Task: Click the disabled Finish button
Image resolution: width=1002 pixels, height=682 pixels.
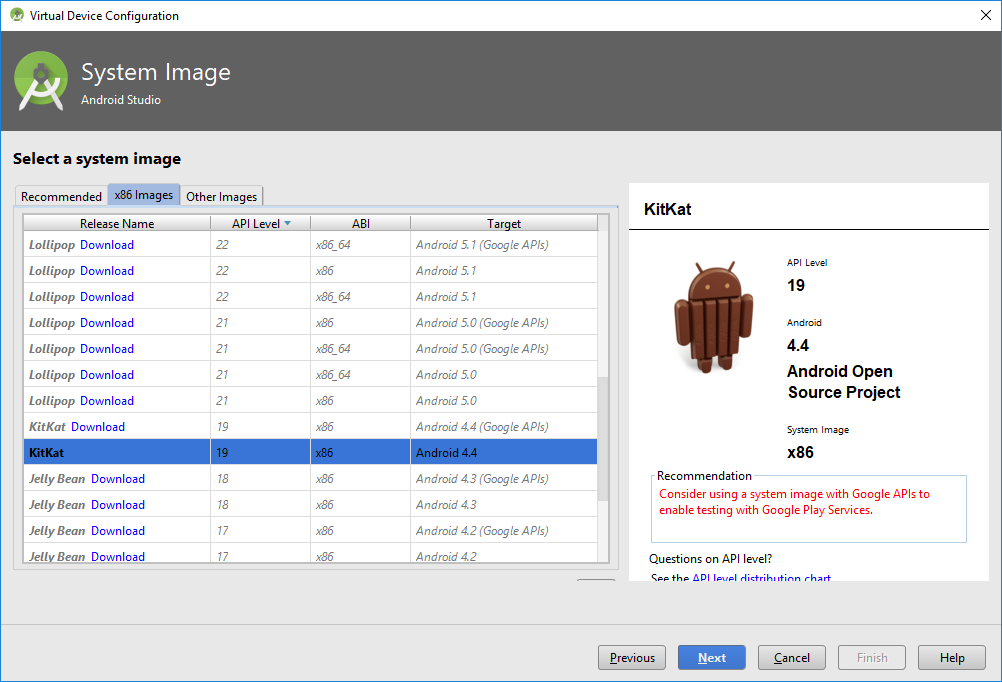Action: point(872,658)
